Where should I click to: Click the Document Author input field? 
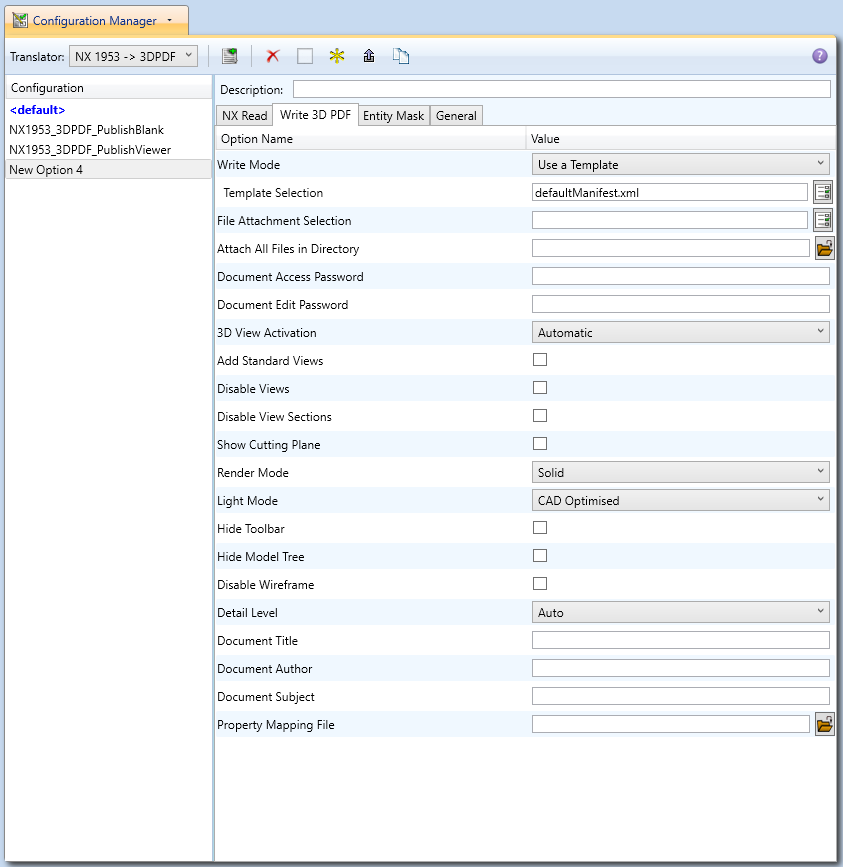click(x=680, y=668)
